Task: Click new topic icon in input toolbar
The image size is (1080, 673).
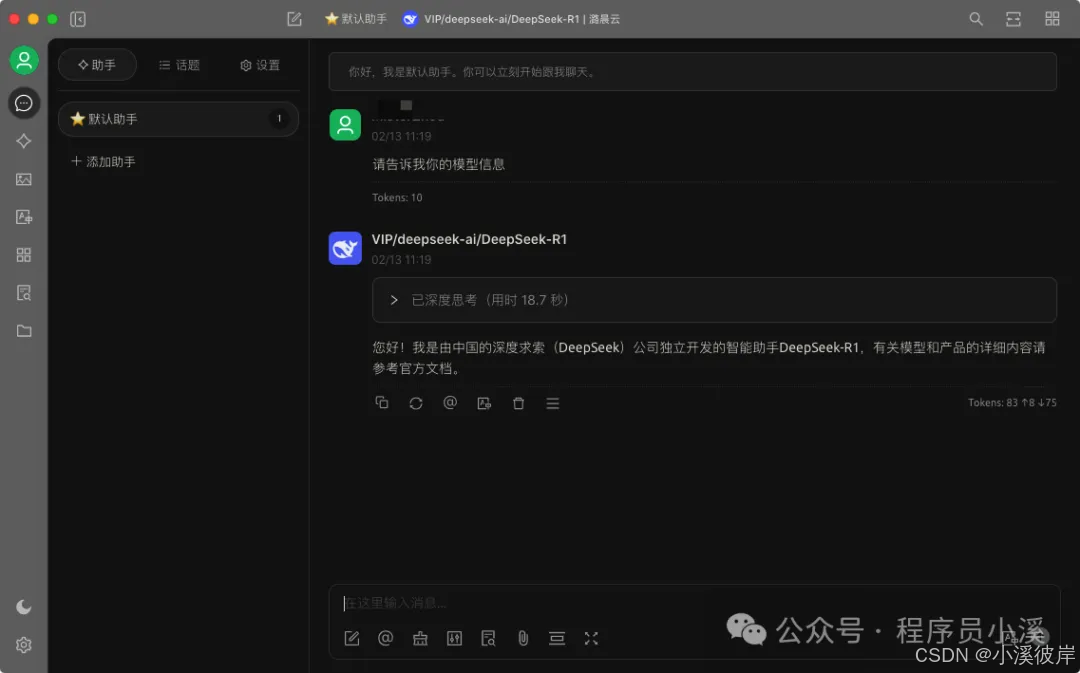Action: click(352, 639)
